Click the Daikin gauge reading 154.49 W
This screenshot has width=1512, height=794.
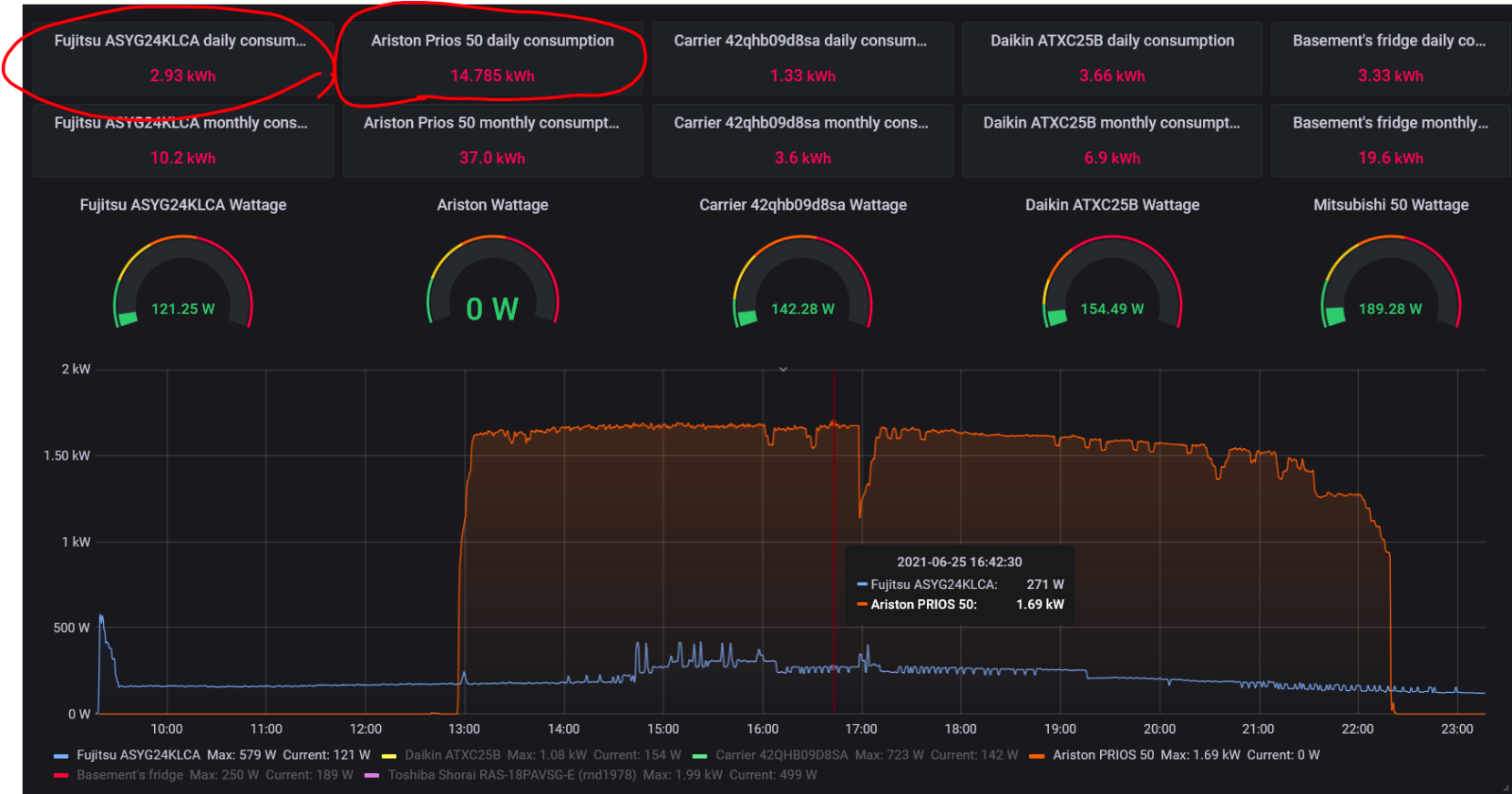click(x=1112, y=309)
